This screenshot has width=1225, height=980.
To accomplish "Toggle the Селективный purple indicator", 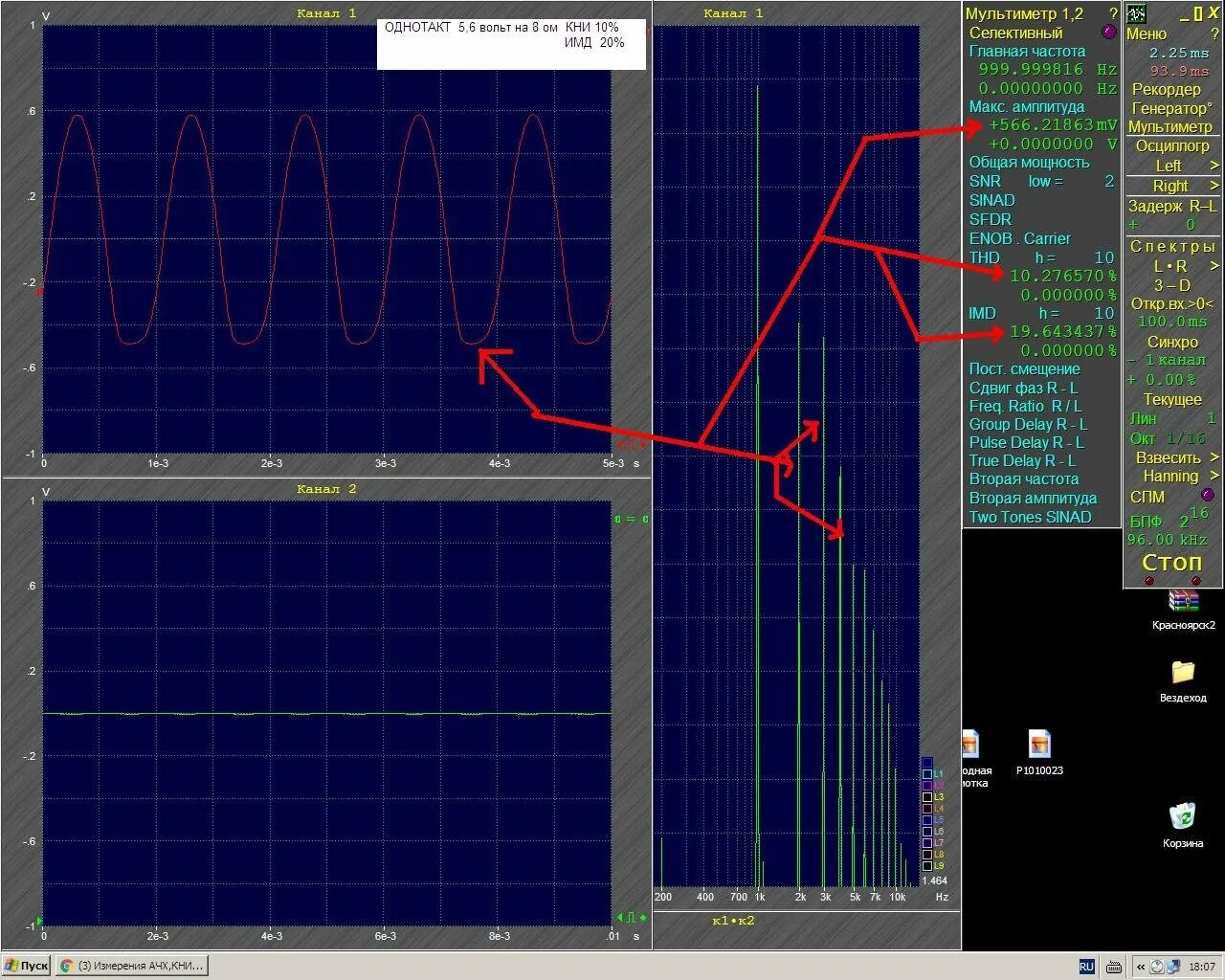I will pos(1109,32).
